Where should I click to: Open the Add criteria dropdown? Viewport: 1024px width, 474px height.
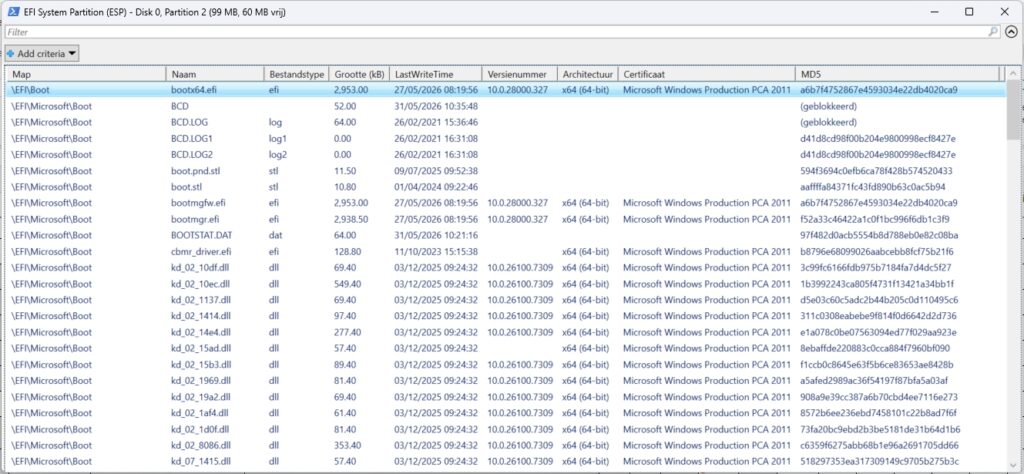pos(42,54)
